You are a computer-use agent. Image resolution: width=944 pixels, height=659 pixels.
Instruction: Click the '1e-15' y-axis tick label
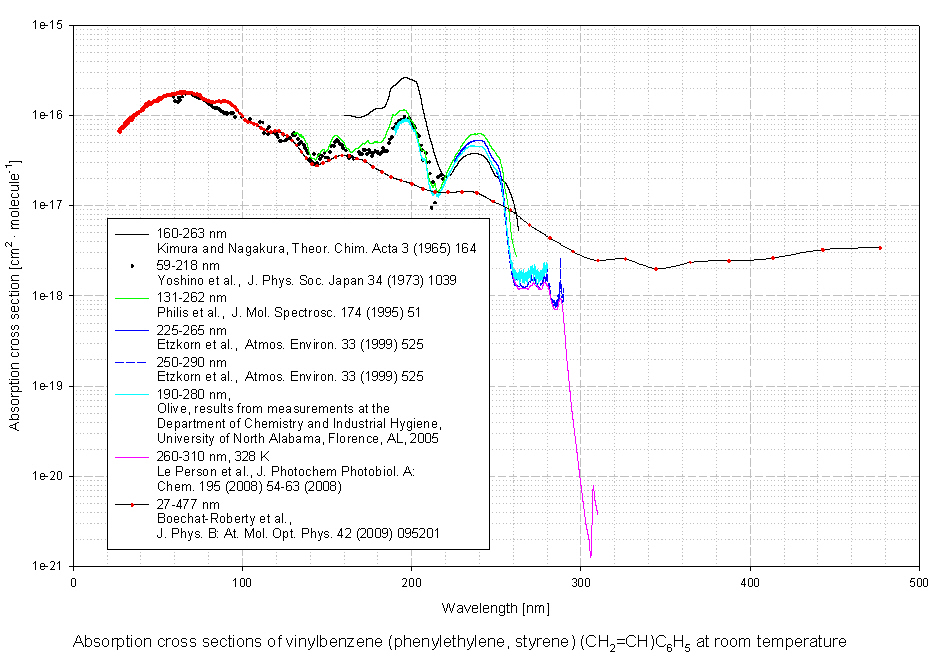[x=47, y=25]
